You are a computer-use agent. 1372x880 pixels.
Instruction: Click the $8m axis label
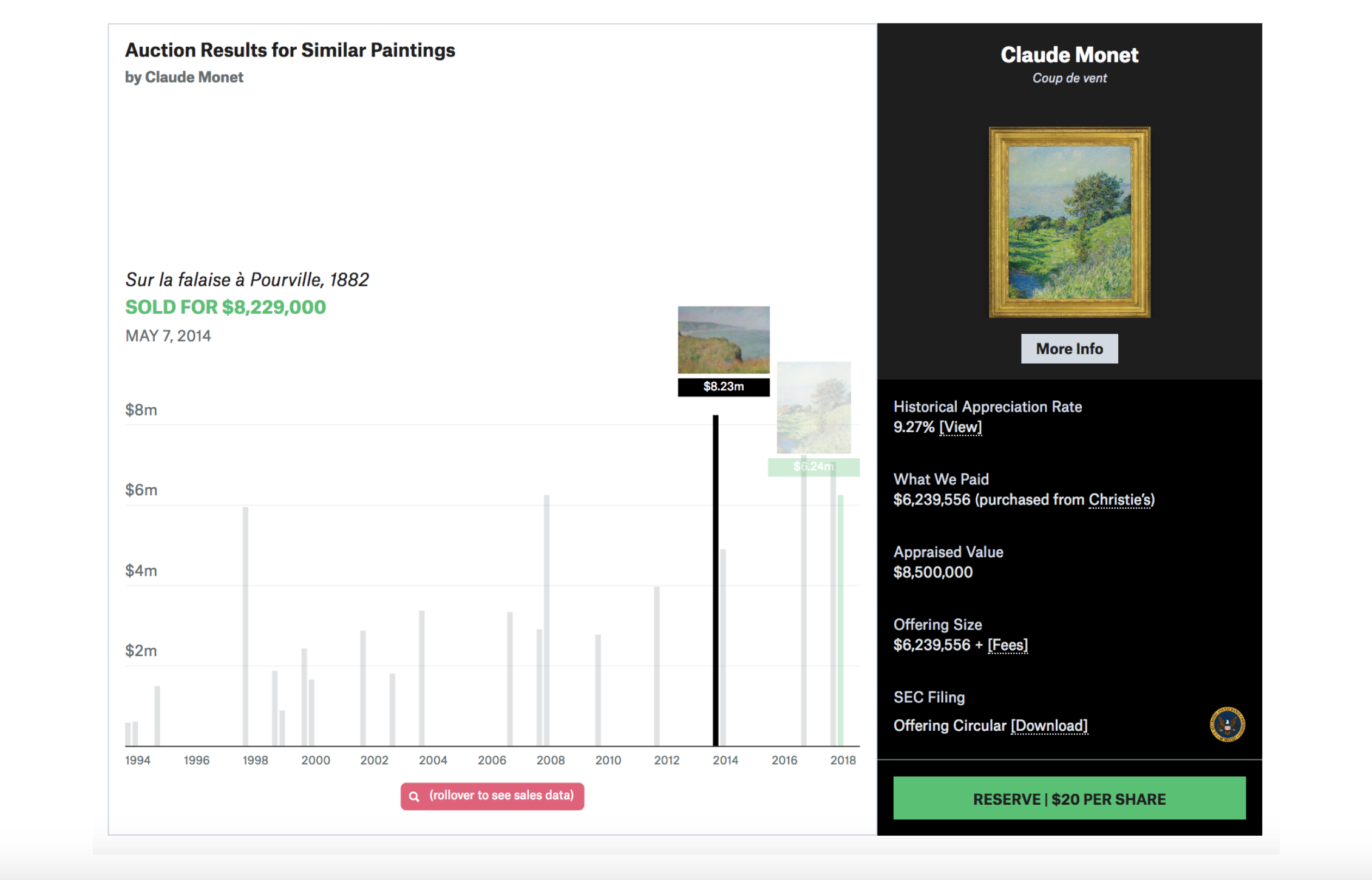coord(141,410)
